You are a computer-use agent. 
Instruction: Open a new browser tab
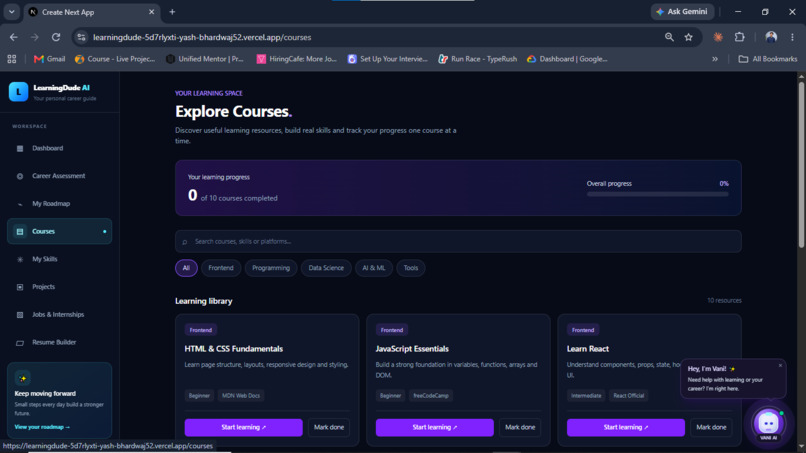tap(172, 12)
